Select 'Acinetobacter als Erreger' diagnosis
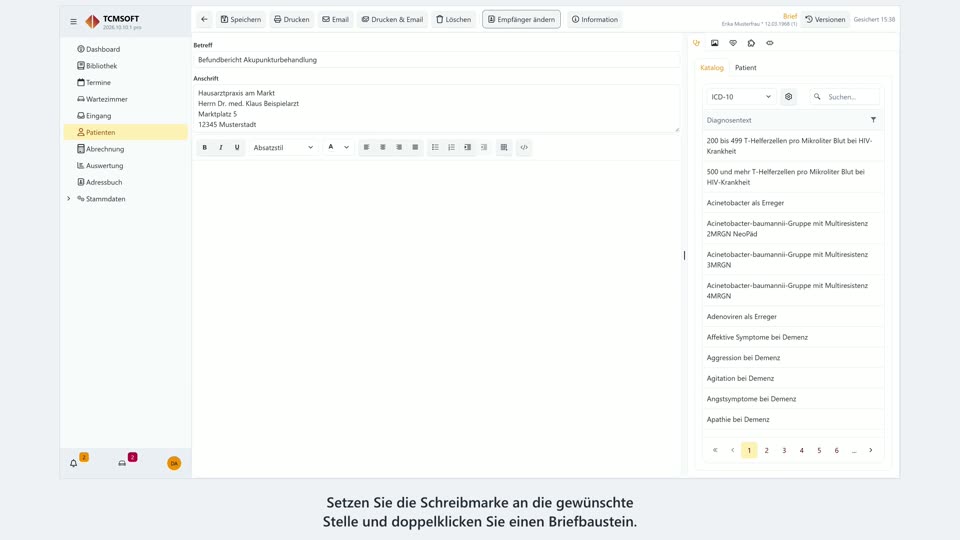Image resolution: width=960 pixels, height=540 pixels. 792,203
